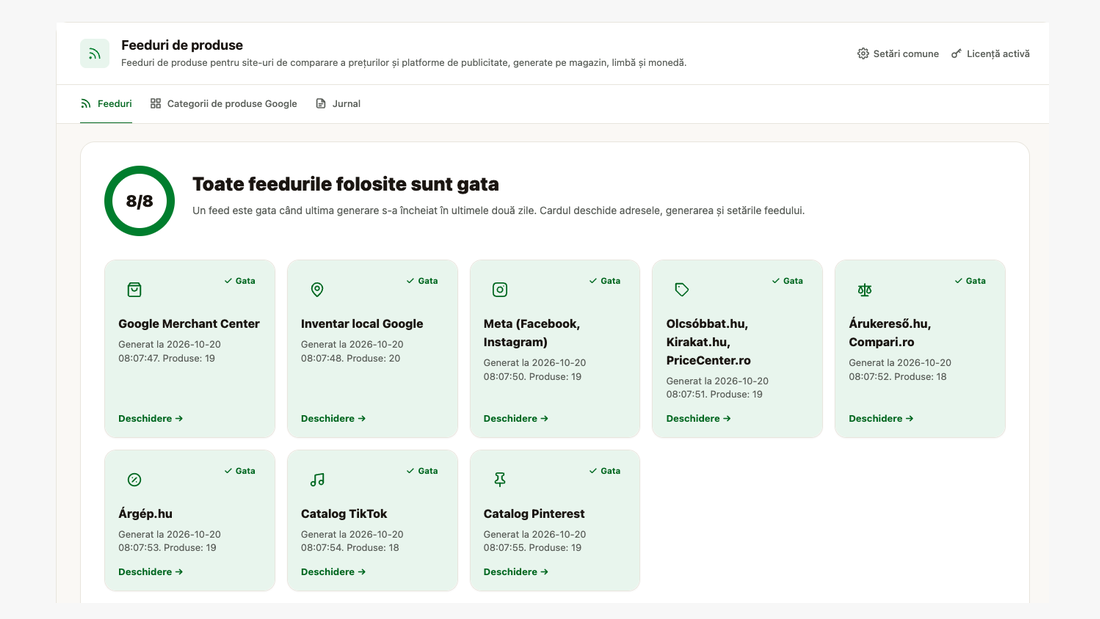Click the Gata status on the Meta card

click(605, 281)
